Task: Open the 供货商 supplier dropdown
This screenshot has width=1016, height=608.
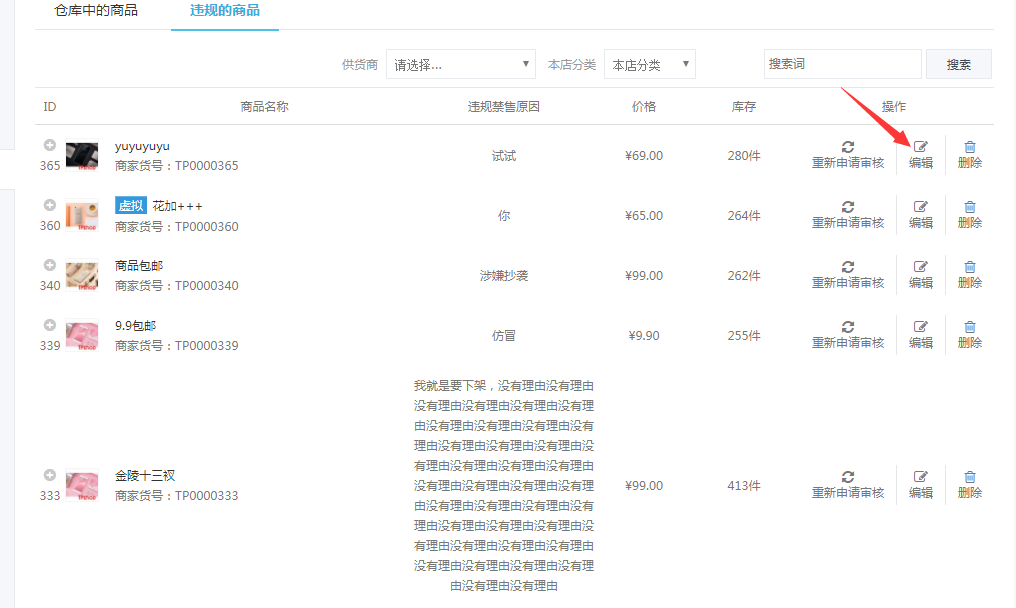Action: [x=461, y=65]
